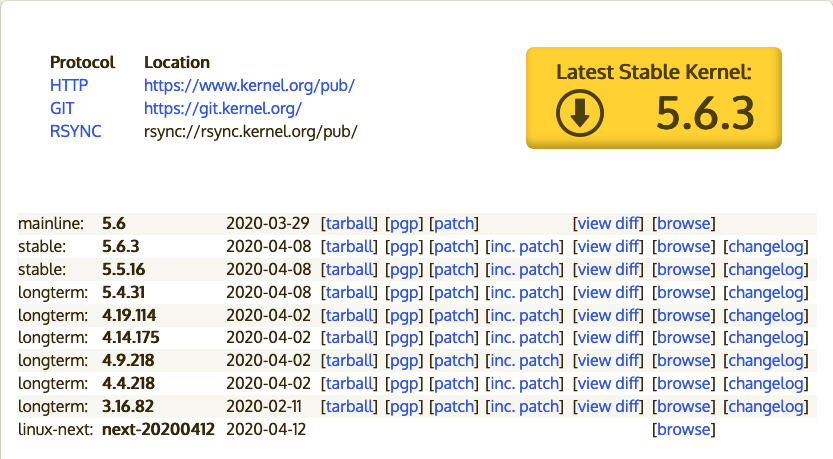Select version text next-20200412
833x459 pixels.
158,429
